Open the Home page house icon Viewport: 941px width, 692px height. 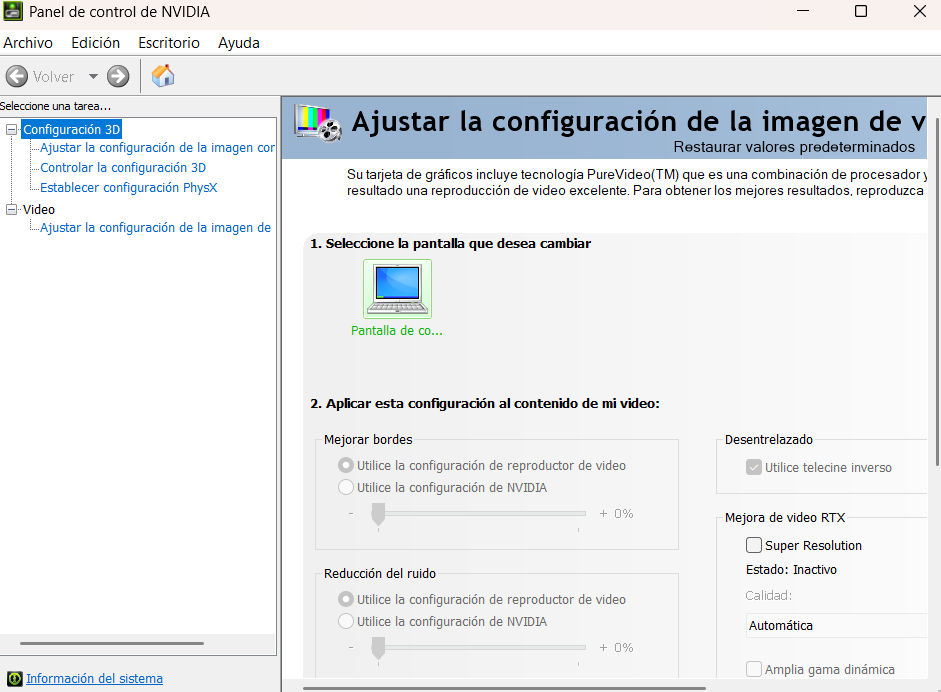pyautogui.click(x=163, y=76)
